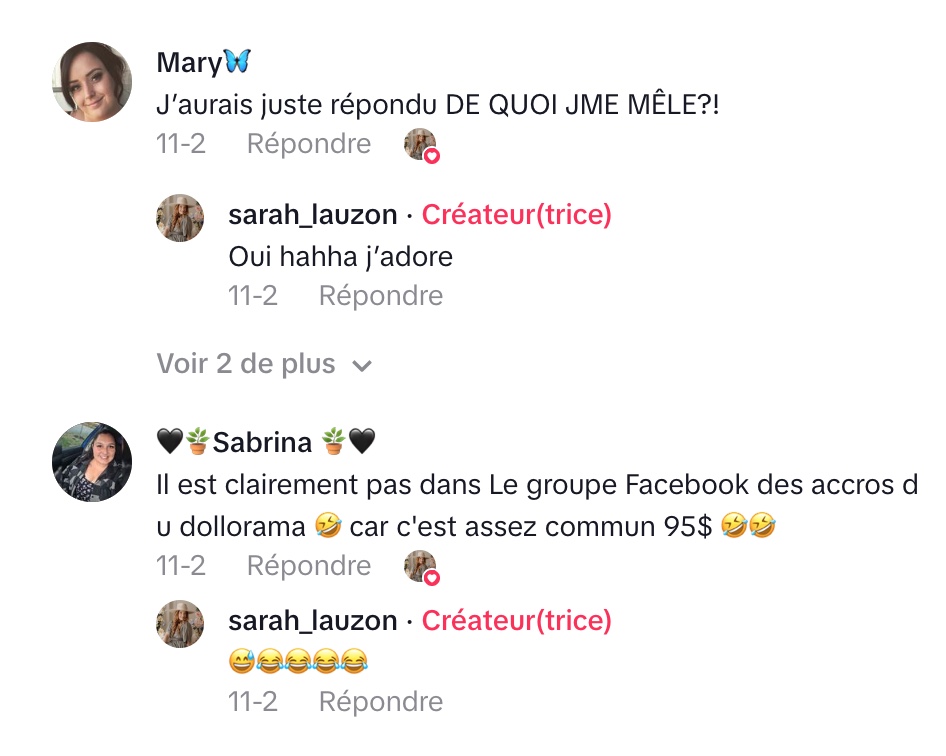
Task: Click creator-liked badge under Sabrina's comment
Action: tap(421, 567)
